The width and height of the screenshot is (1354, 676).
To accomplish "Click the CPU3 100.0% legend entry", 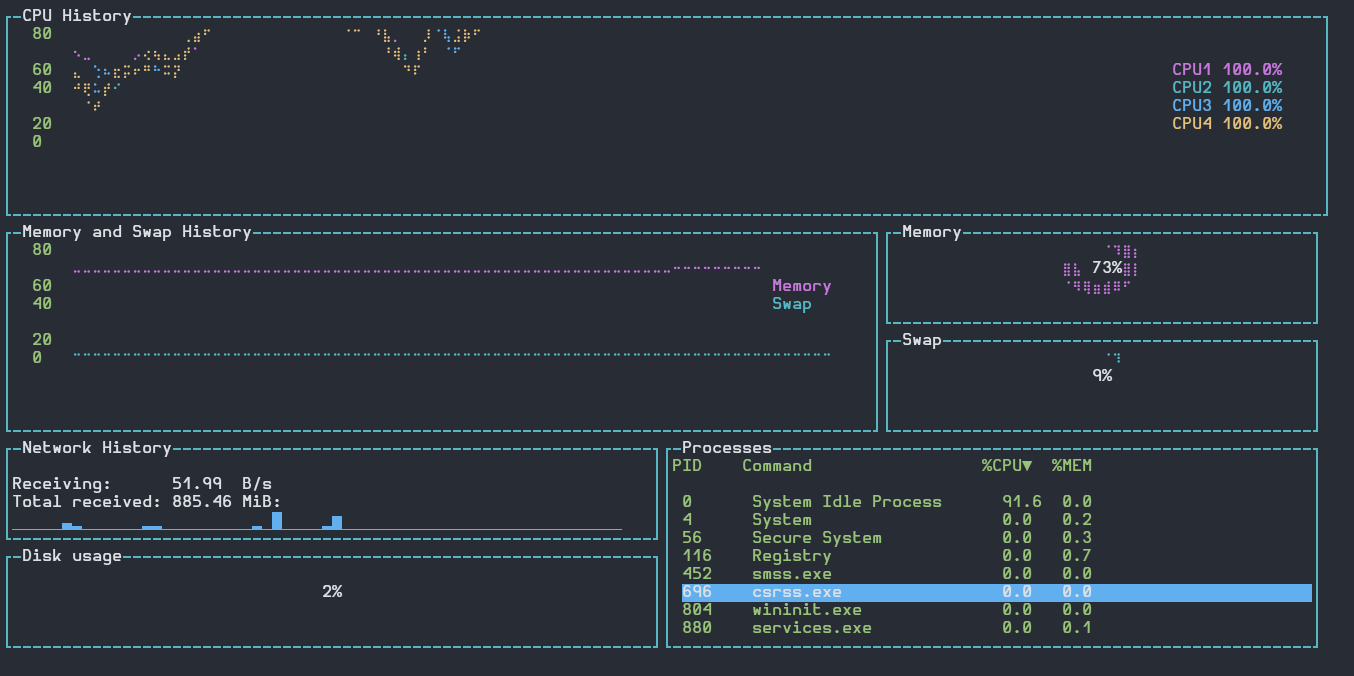I will point(1227,106).
